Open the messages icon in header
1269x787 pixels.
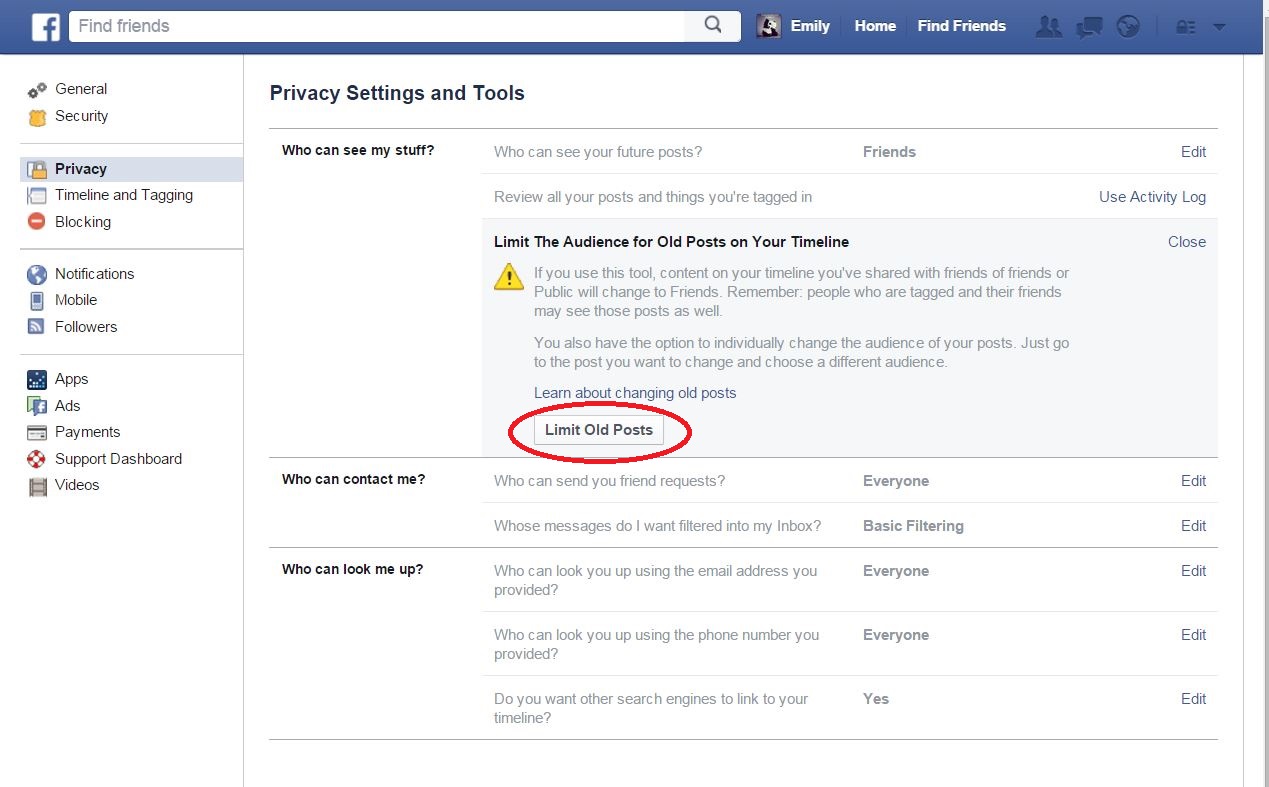[x=1089, y=27]
